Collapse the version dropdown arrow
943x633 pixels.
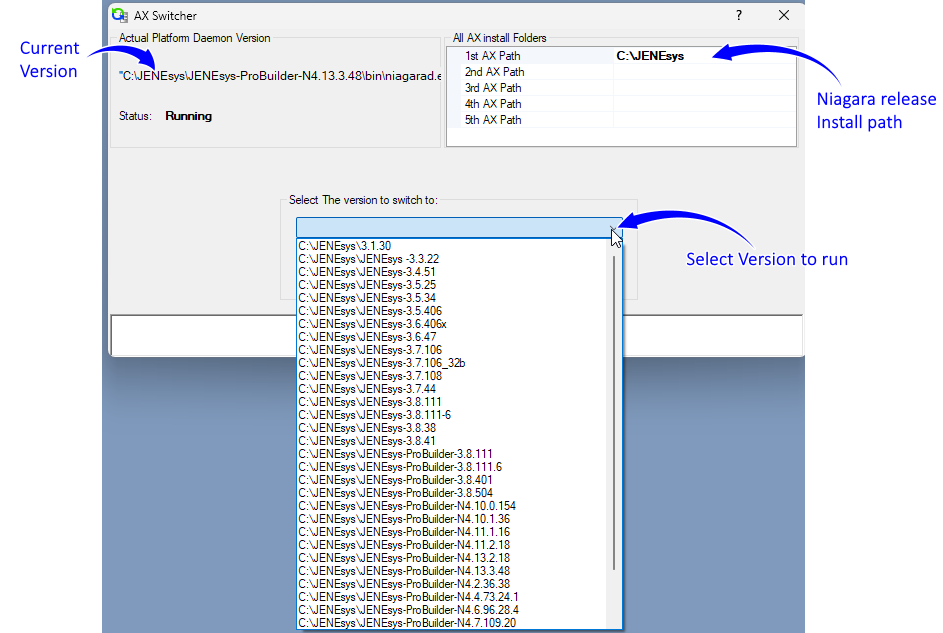(615, 228)
